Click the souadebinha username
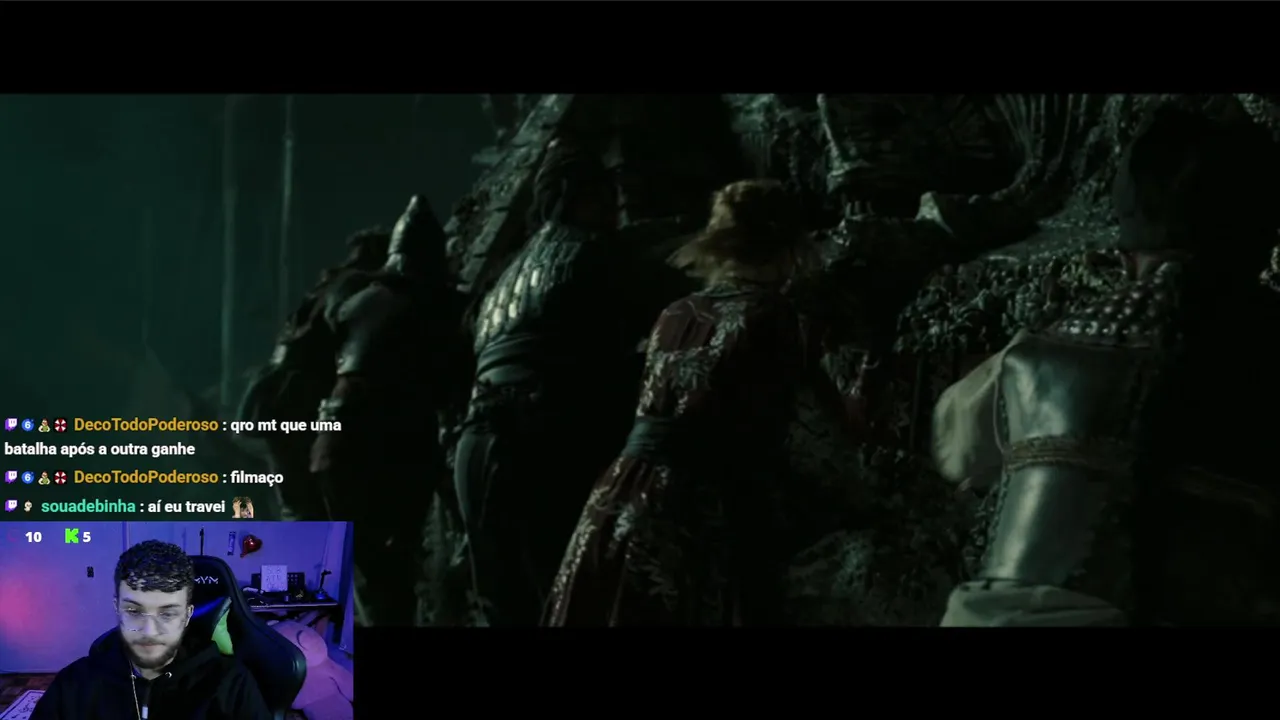1280x720 pixels. pos(88,506)
